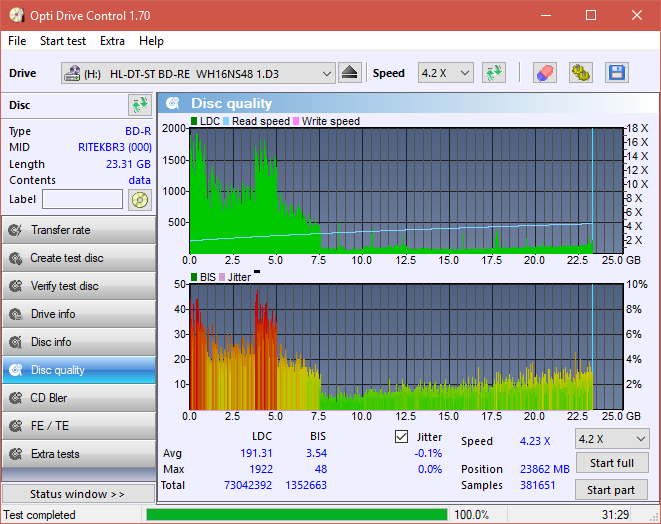Screen dimensions: 661x524
Task: Open the Help menu
Action: pyautogui.click(x=151, y=41)
